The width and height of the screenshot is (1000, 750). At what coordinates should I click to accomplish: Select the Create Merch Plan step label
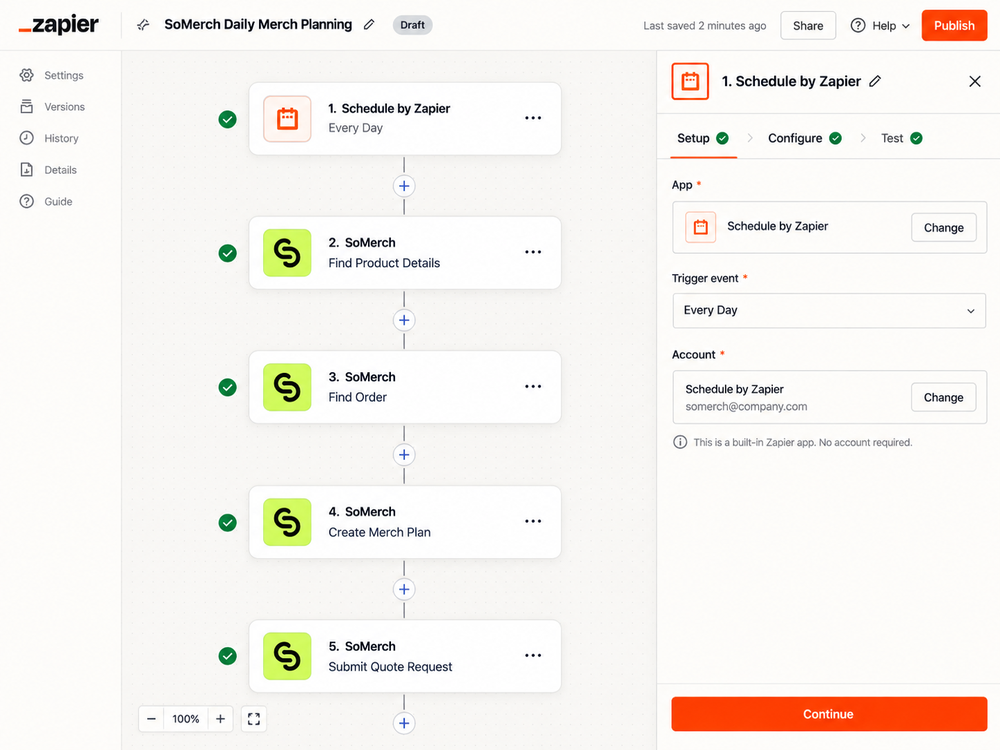click(x=379, y=533)
